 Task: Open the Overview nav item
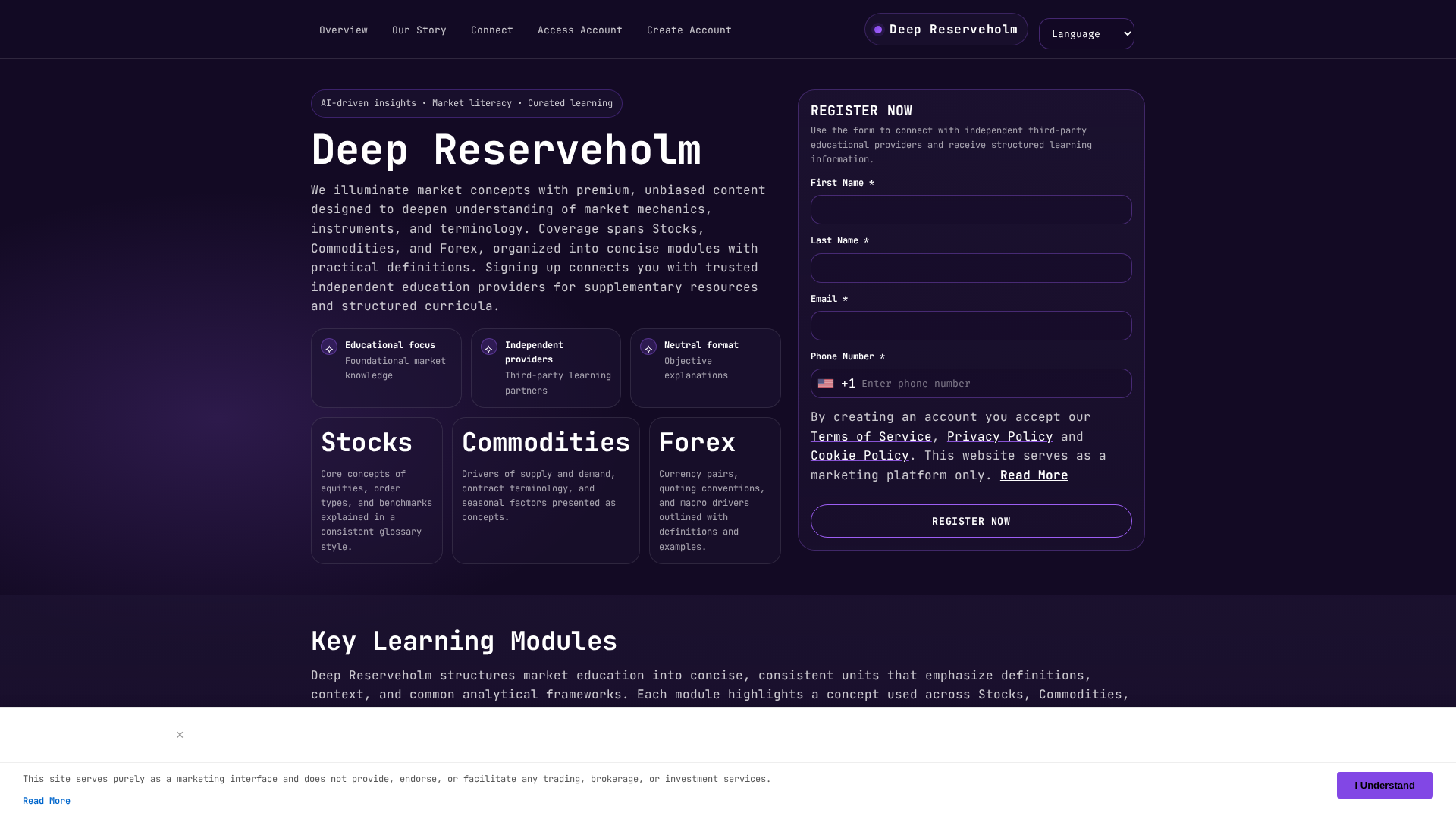tap(344, 30)
